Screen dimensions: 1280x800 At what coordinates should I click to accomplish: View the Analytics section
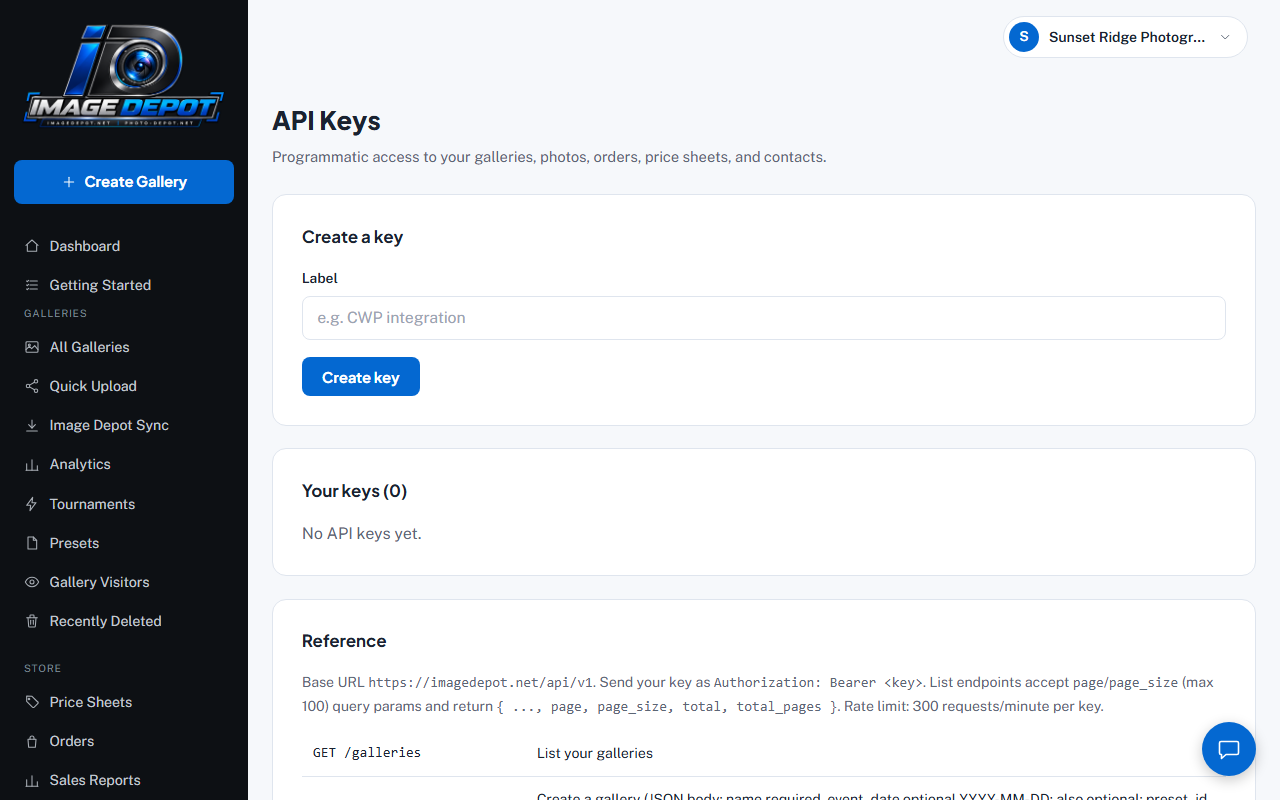pyautogui.click(x=124, y=464)
